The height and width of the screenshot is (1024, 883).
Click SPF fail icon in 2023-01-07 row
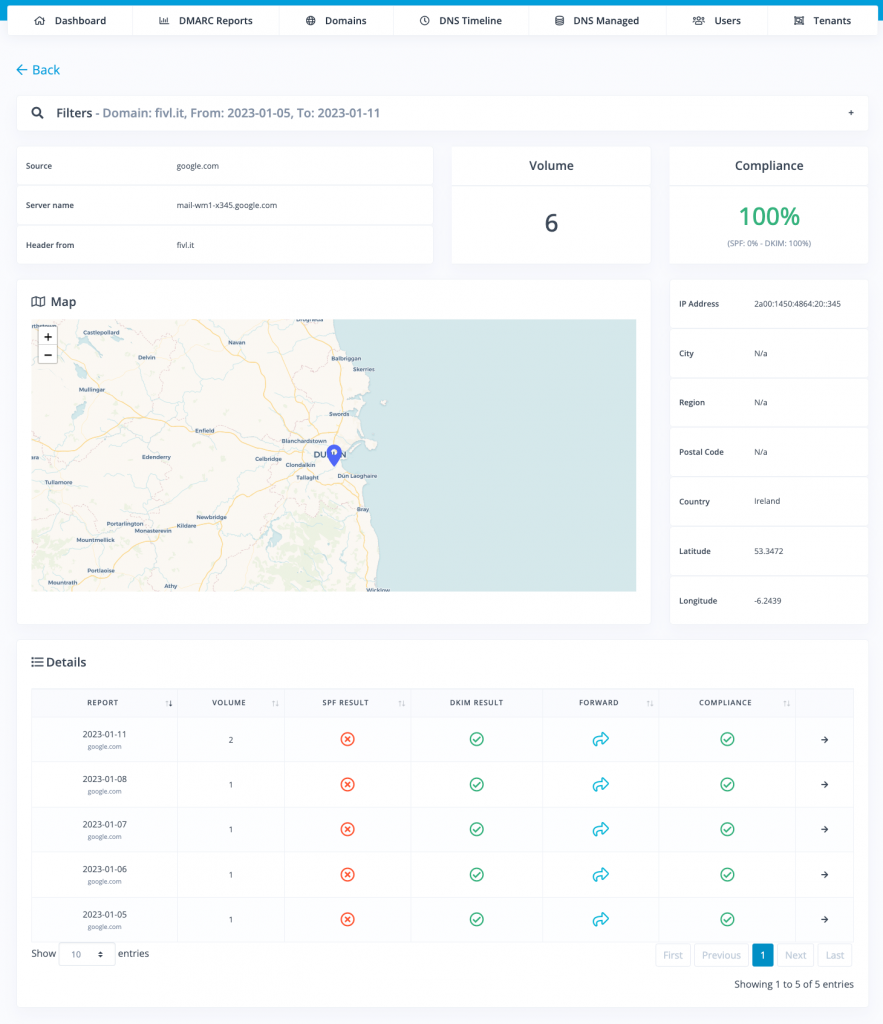(347, 829)
